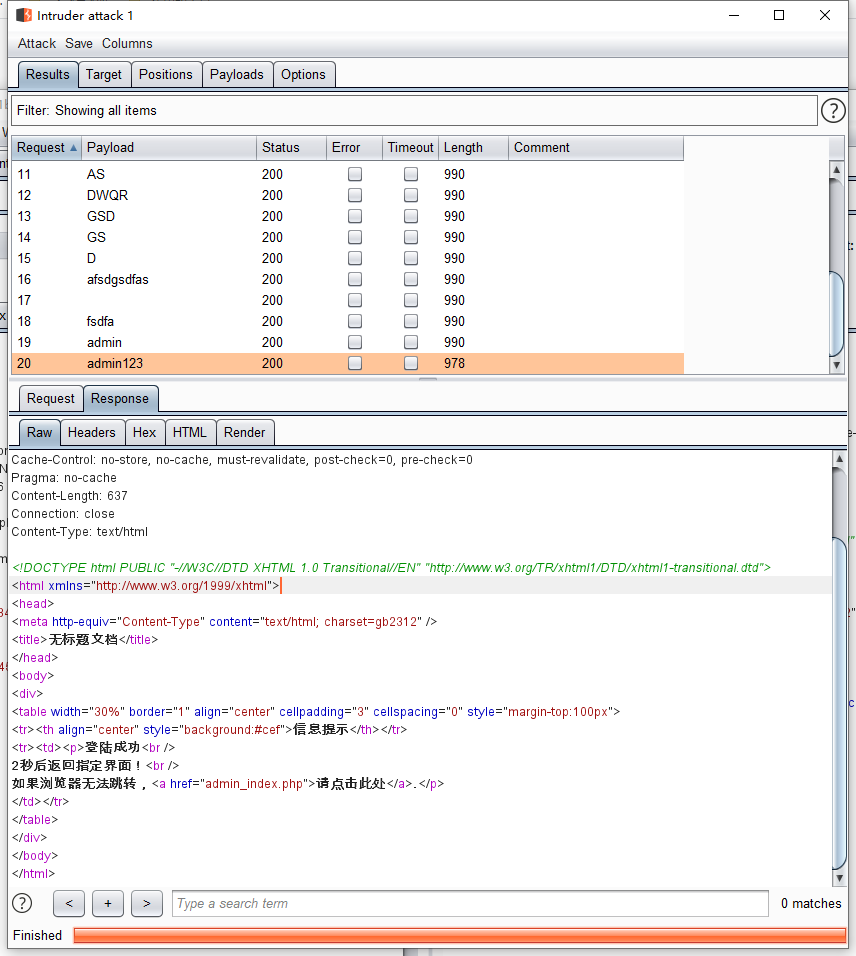Go to the previous search match
The image size is (856, 956).
[x=69, y=903]
